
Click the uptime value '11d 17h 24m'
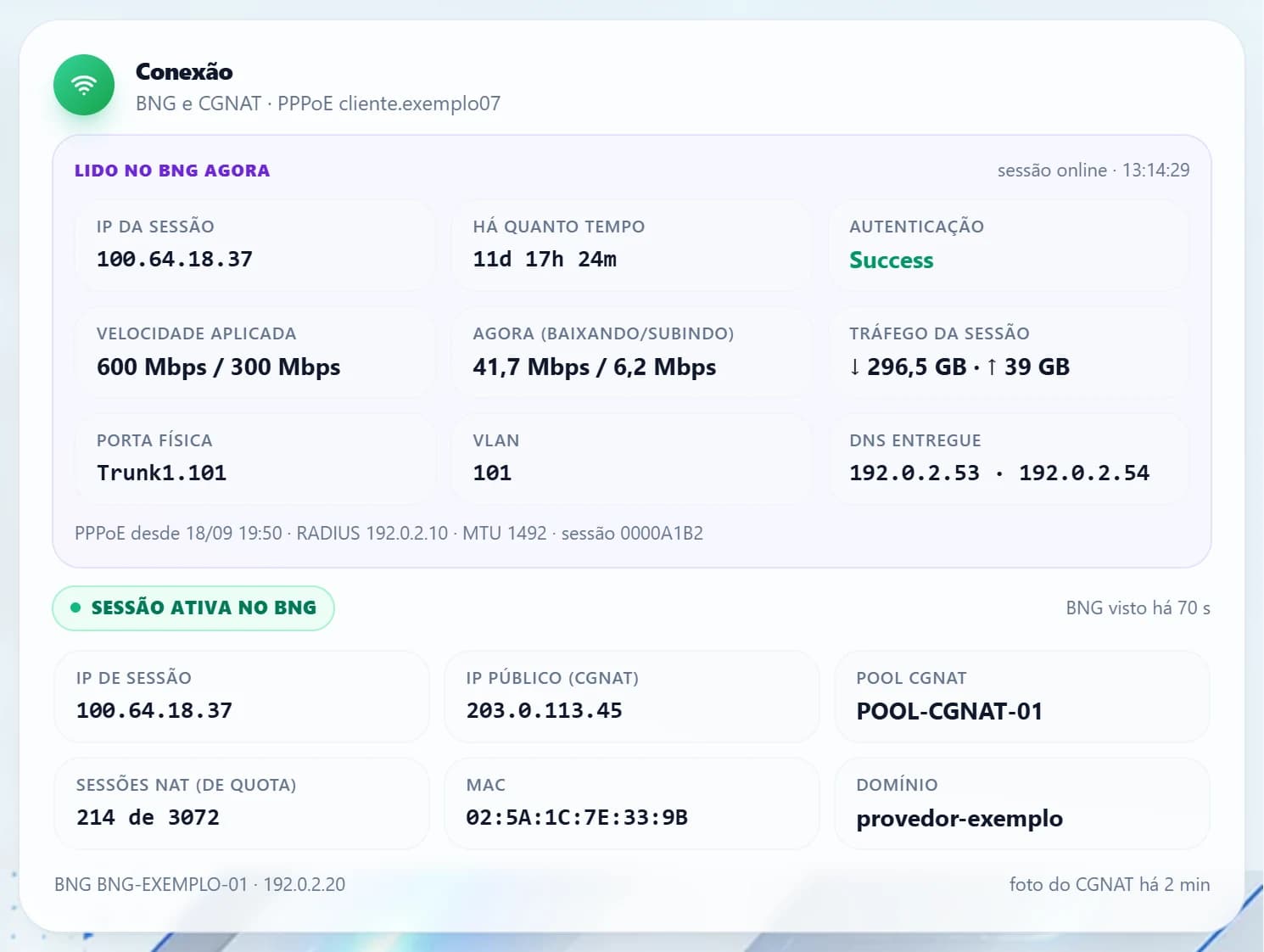(x=545, y=260)
